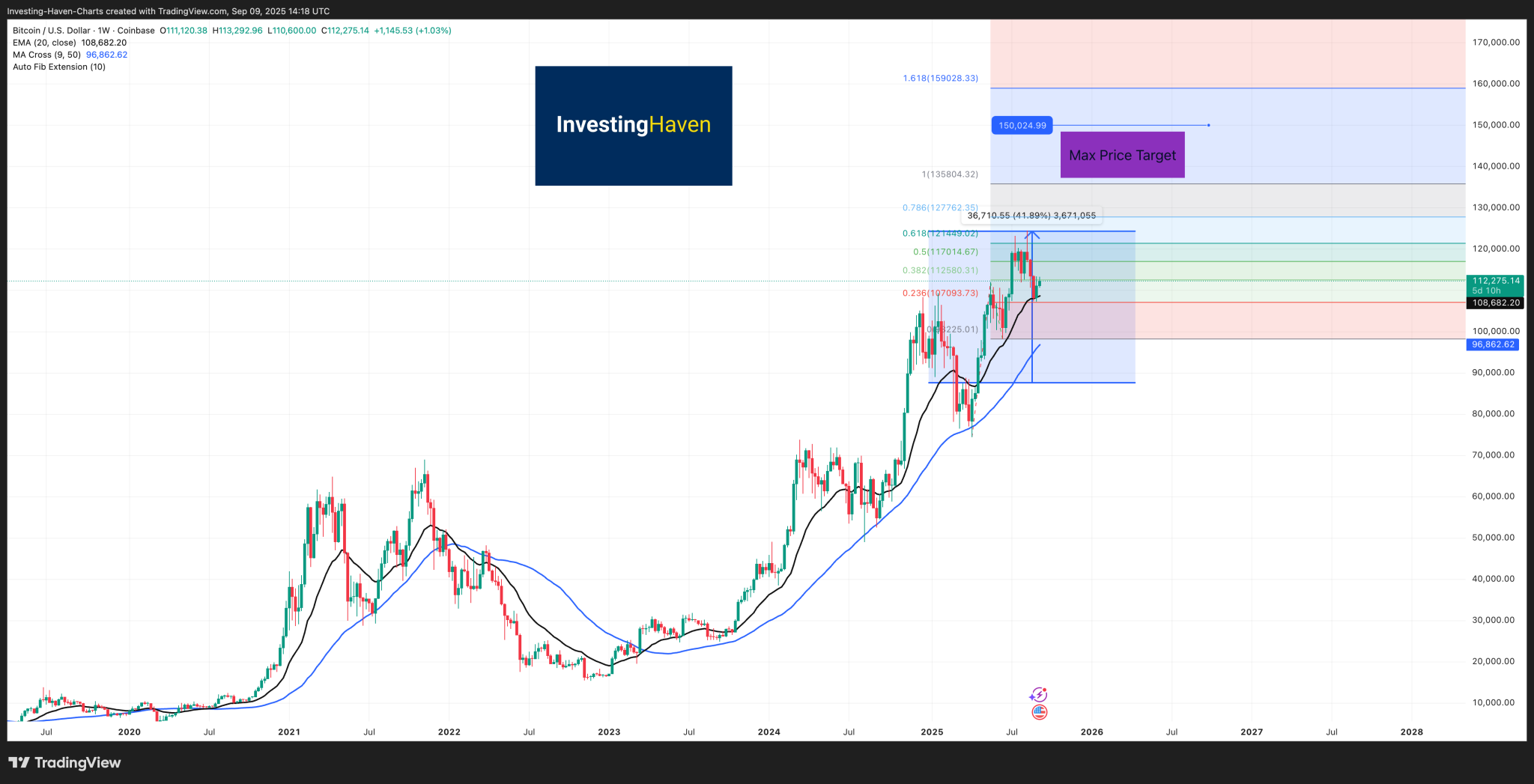Click the 36,710.55 (41.89%) measurement tooltip
The width and height of the screenshot is (1534, 784).
pos(1032,215)
